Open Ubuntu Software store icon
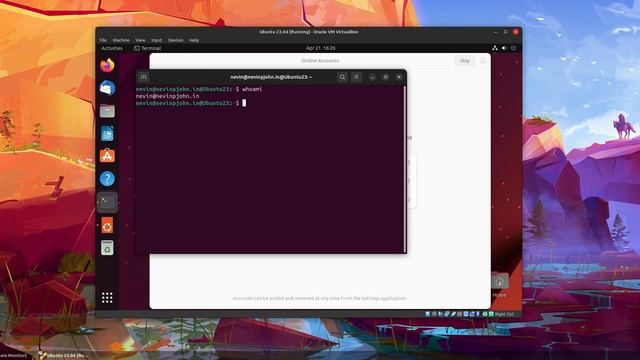 (107, 156)
